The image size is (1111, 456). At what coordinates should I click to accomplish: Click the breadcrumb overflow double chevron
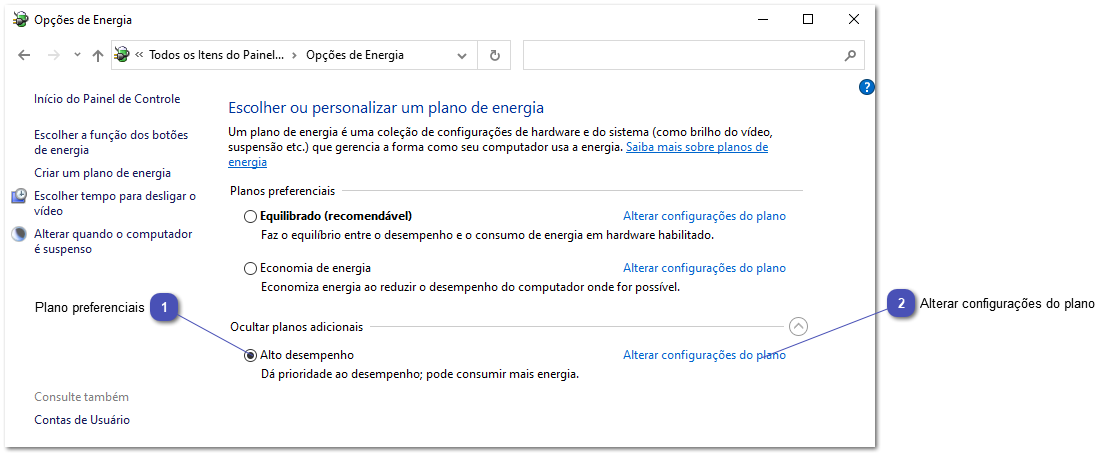tap(140, 55)
